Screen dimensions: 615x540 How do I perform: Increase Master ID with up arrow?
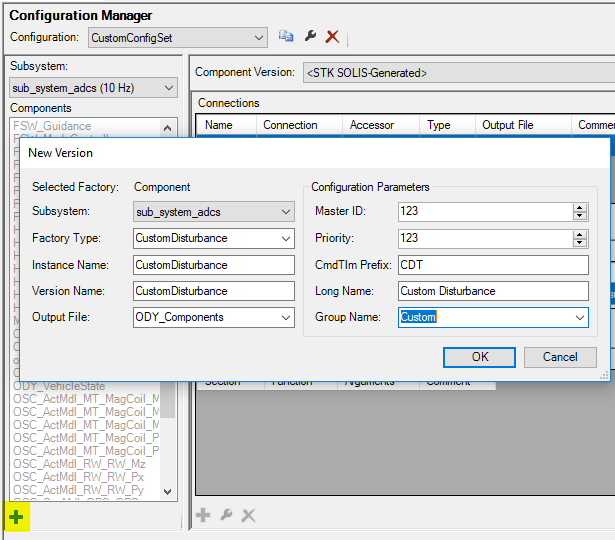580,207
